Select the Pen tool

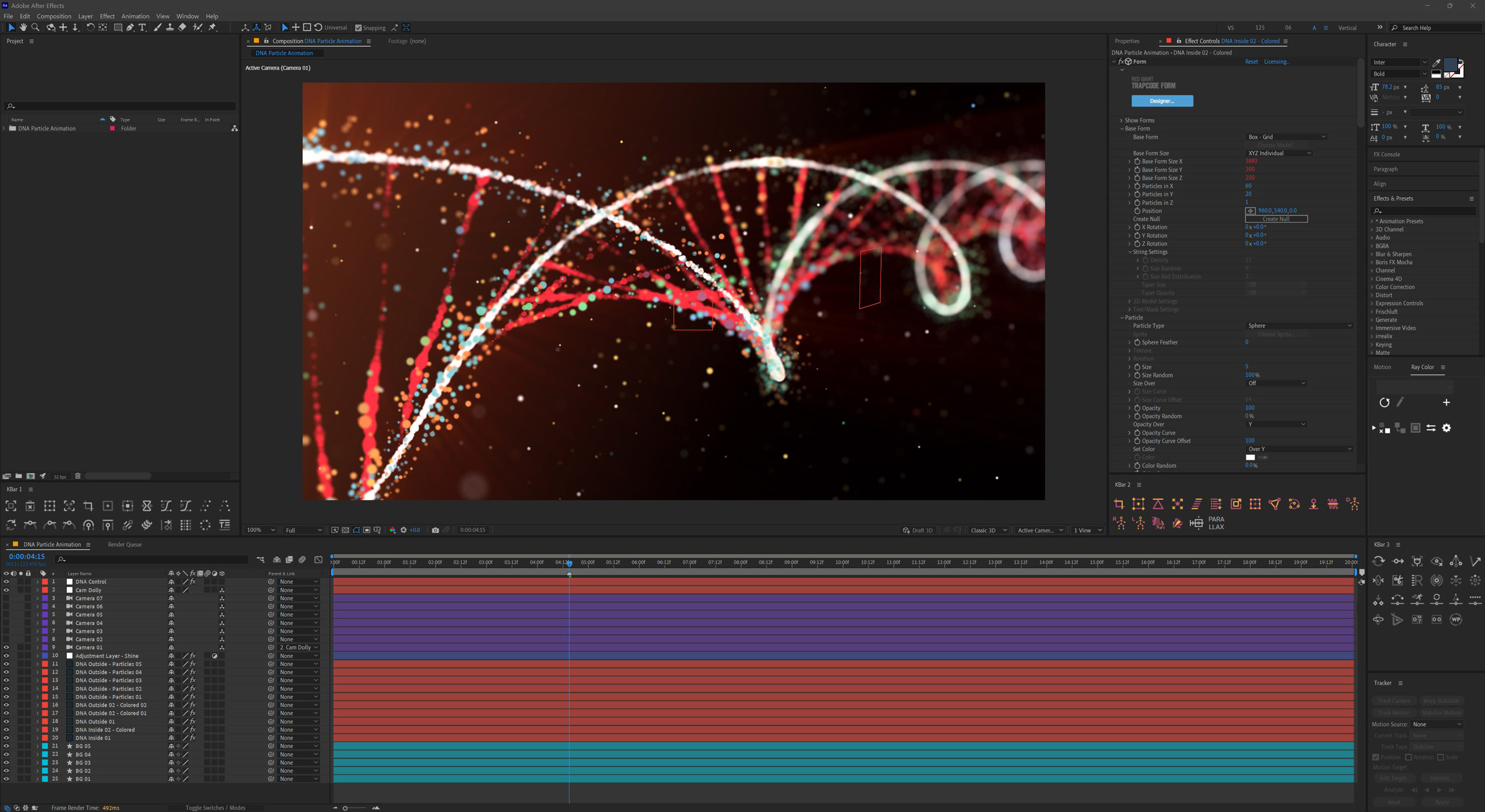click(x=130, y=27)
